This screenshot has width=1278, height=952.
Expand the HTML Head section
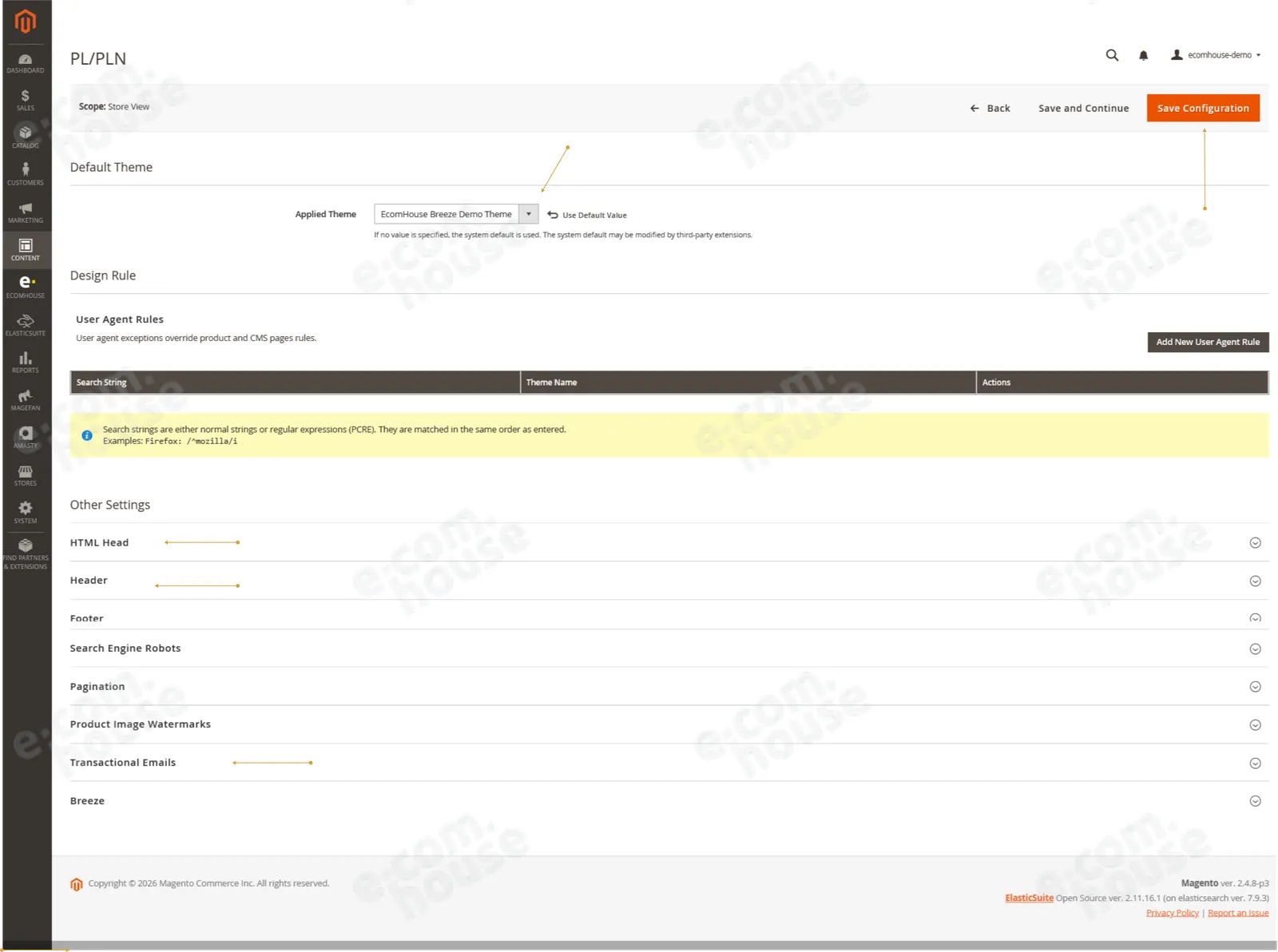click(669, 542)
